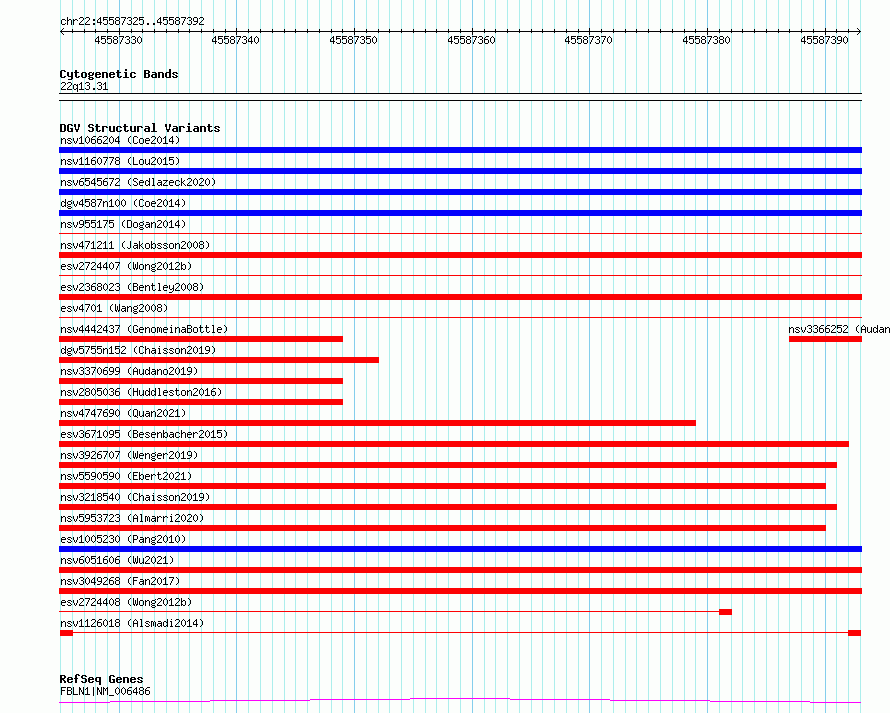890x713 pixels.
Task: Select nsv5590590 (Ebert2021) label
Action: tap(126, 476)
